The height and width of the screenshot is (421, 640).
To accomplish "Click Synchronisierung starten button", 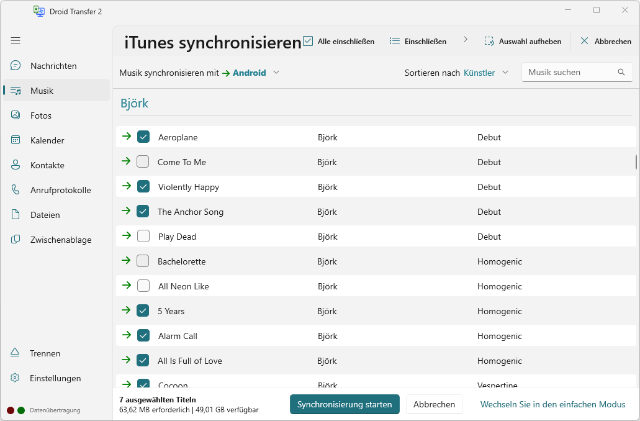I will (x=345, y=404).
